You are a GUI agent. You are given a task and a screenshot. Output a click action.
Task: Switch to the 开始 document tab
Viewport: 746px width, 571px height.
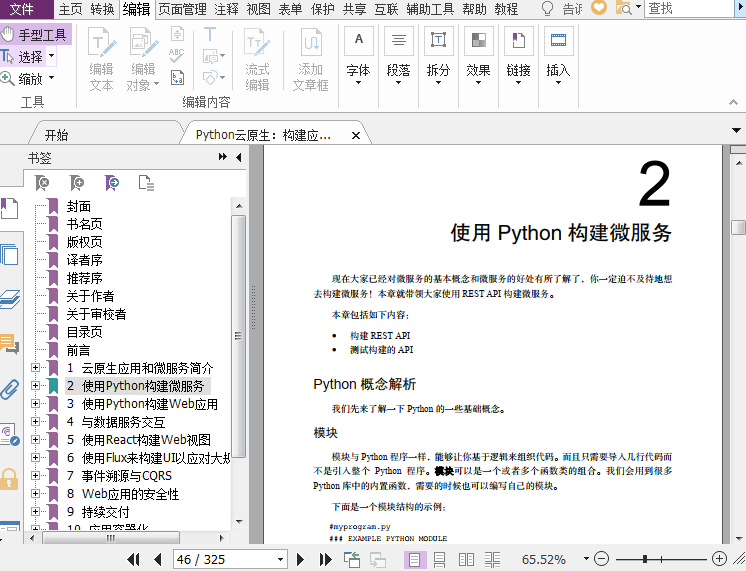[56, 135]
